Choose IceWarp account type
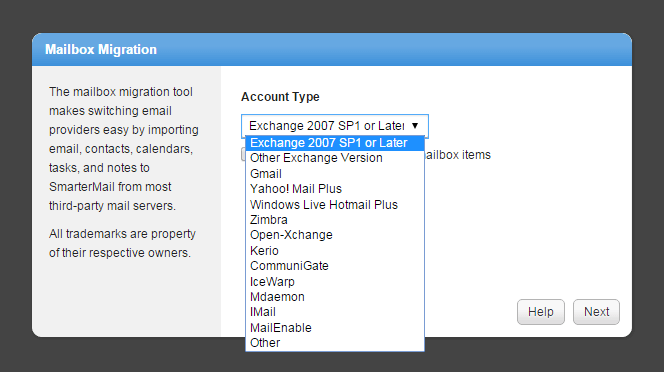The height and width of the screenshot is (372, 664). 335,282
